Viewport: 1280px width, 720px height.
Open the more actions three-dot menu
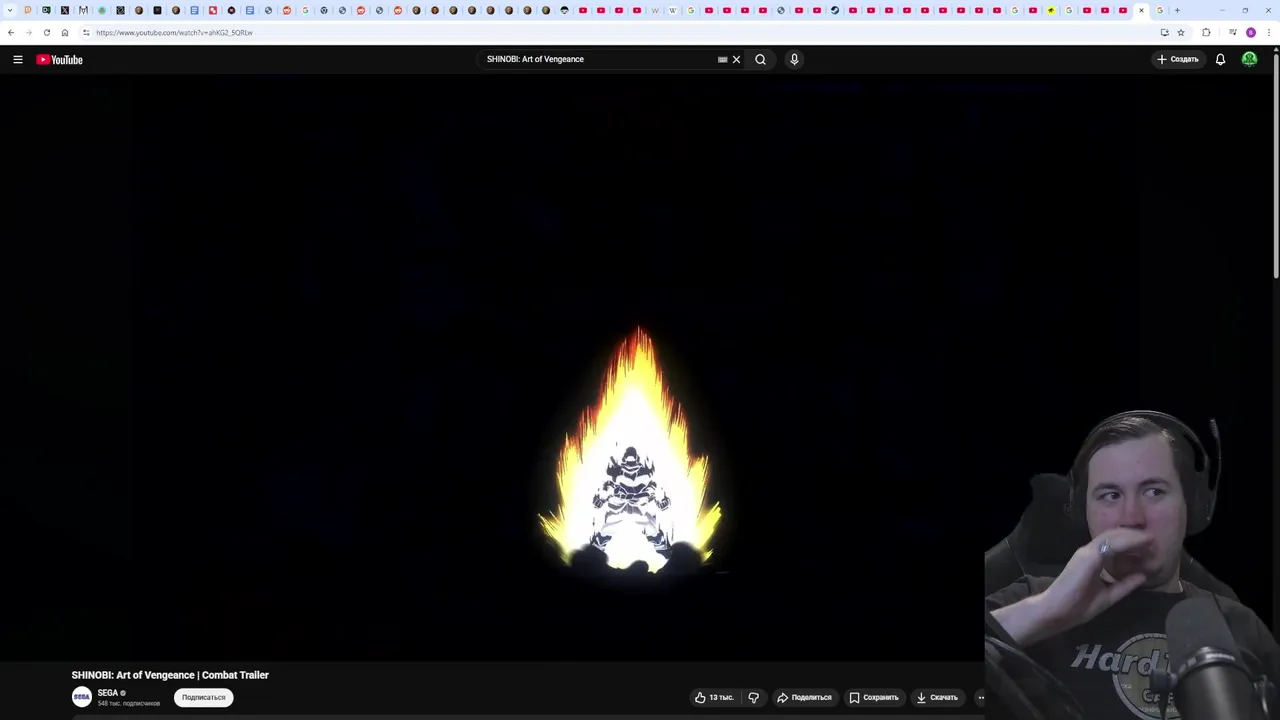point(981,697)
